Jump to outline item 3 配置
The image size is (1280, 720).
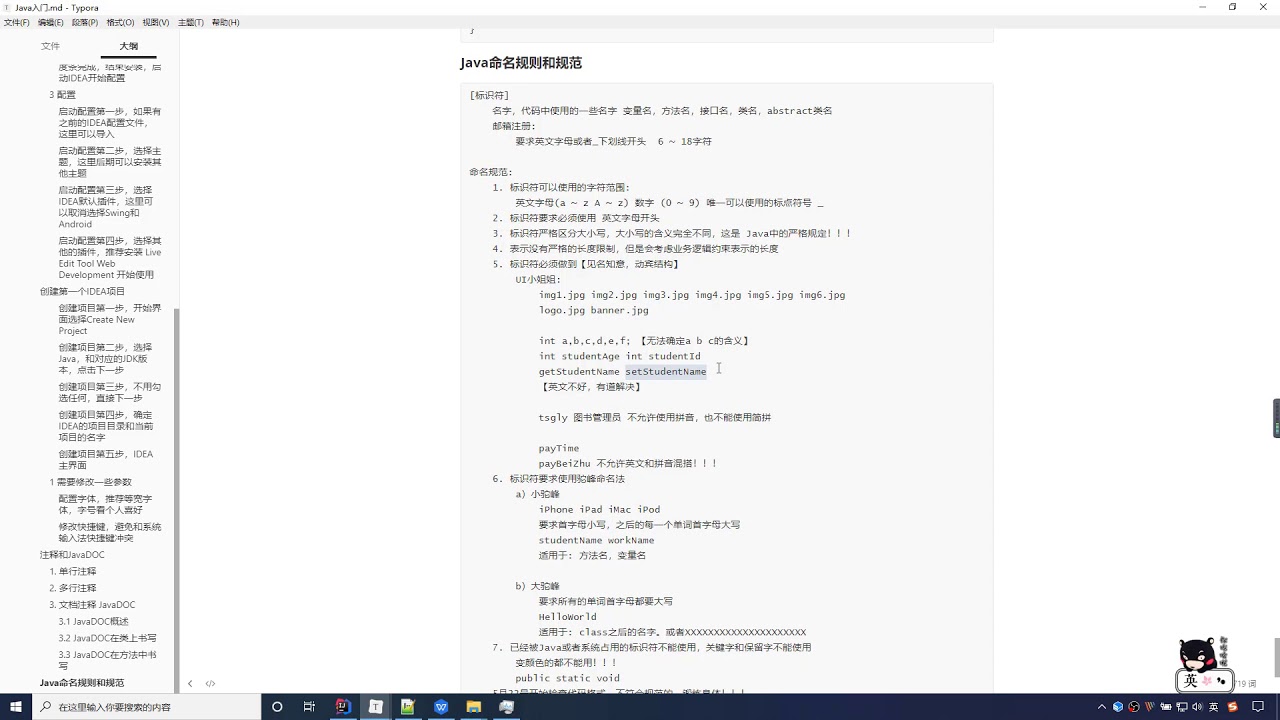tap(62, 95)
